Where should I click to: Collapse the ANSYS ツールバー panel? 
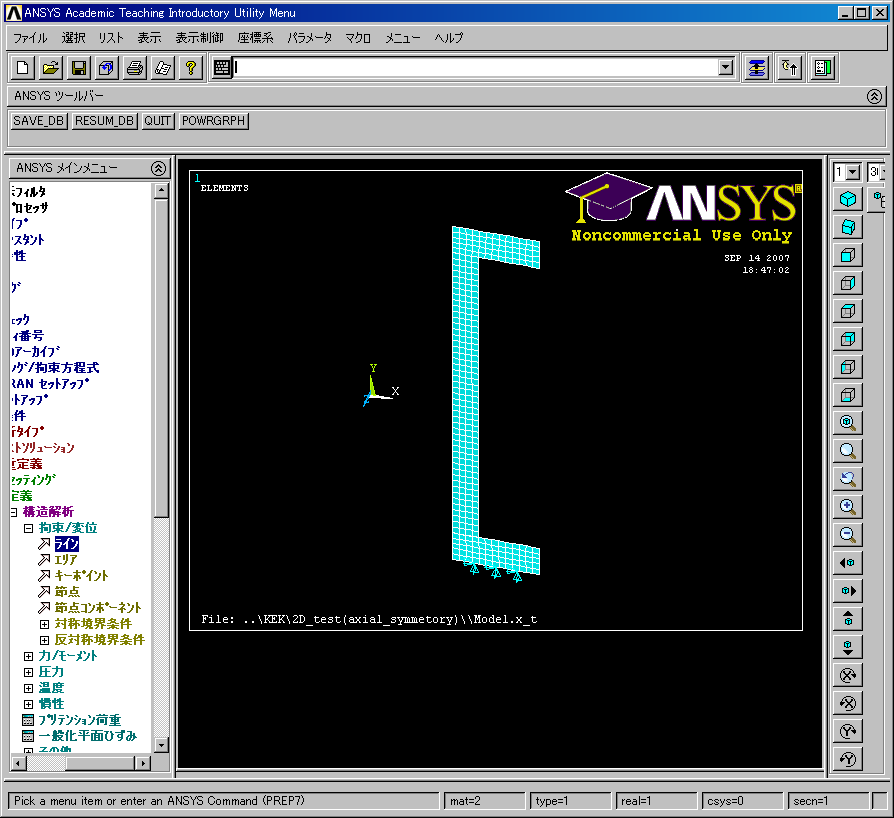pos(874,96)
